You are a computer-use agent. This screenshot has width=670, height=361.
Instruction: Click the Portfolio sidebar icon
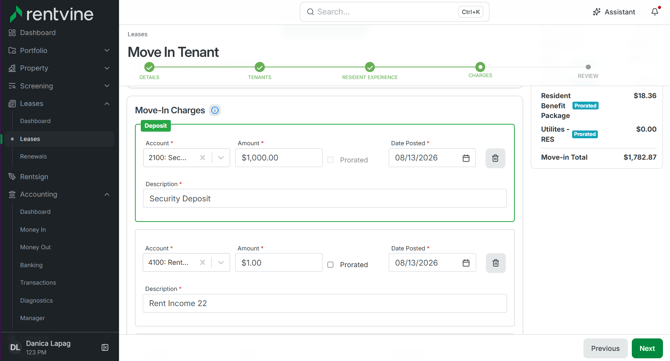click(x=12, y=50)
